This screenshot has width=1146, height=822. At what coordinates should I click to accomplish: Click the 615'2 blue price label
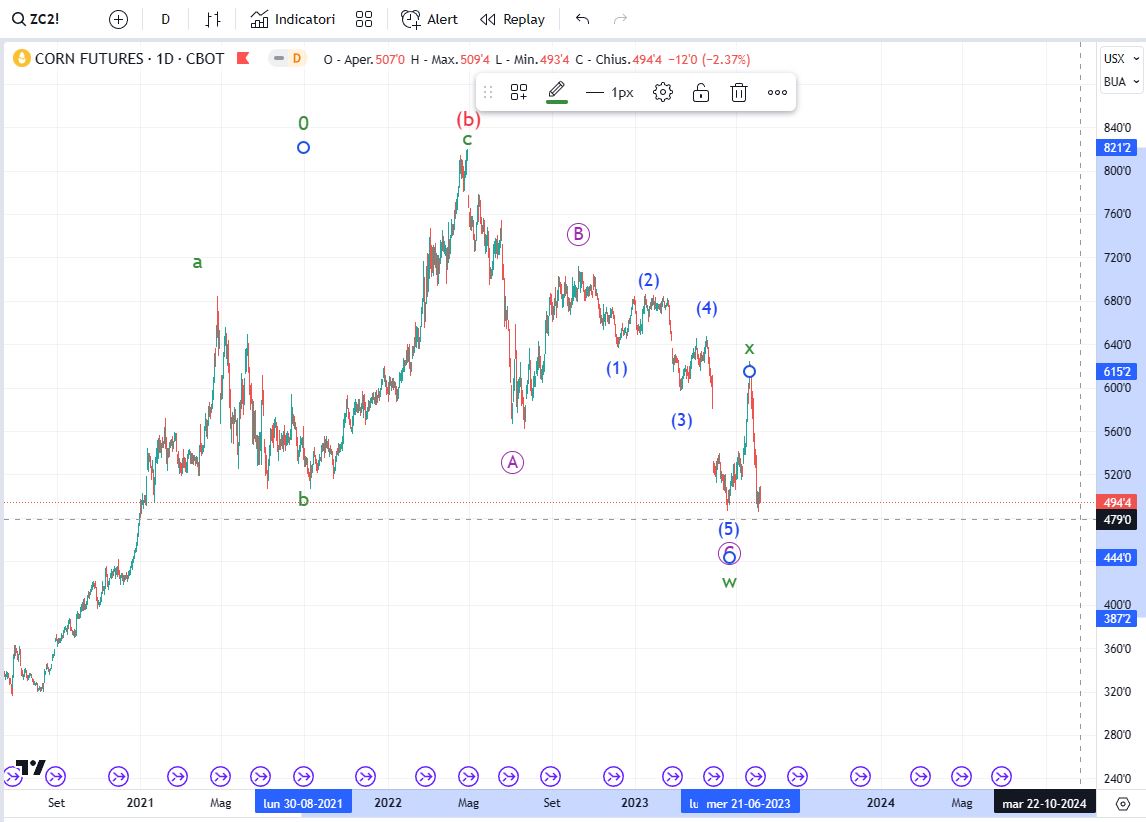pyautogui.click(x=1117, y=371)
